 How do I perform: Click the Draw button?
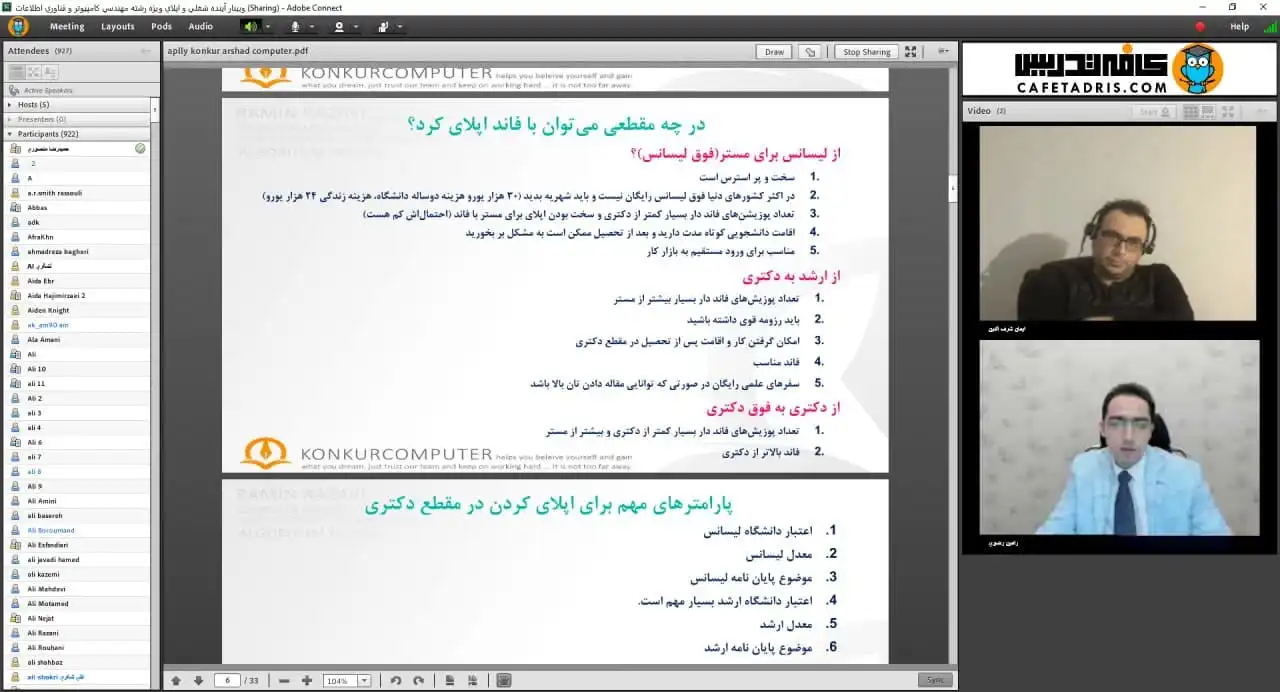click(x=774, y=52)
